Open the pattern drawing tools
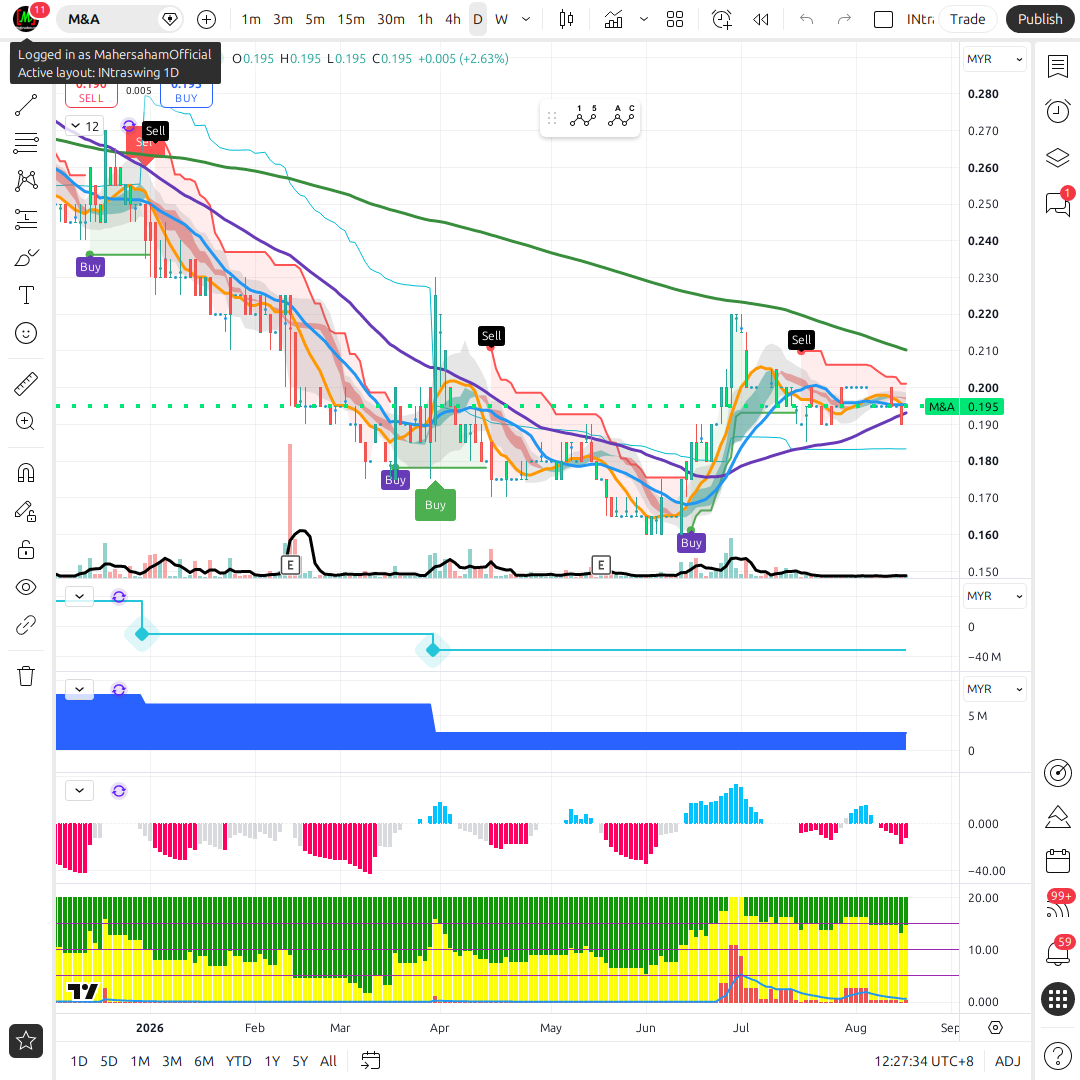The width and height of the screenshot is (1080, 1080). tap(26, 181)
